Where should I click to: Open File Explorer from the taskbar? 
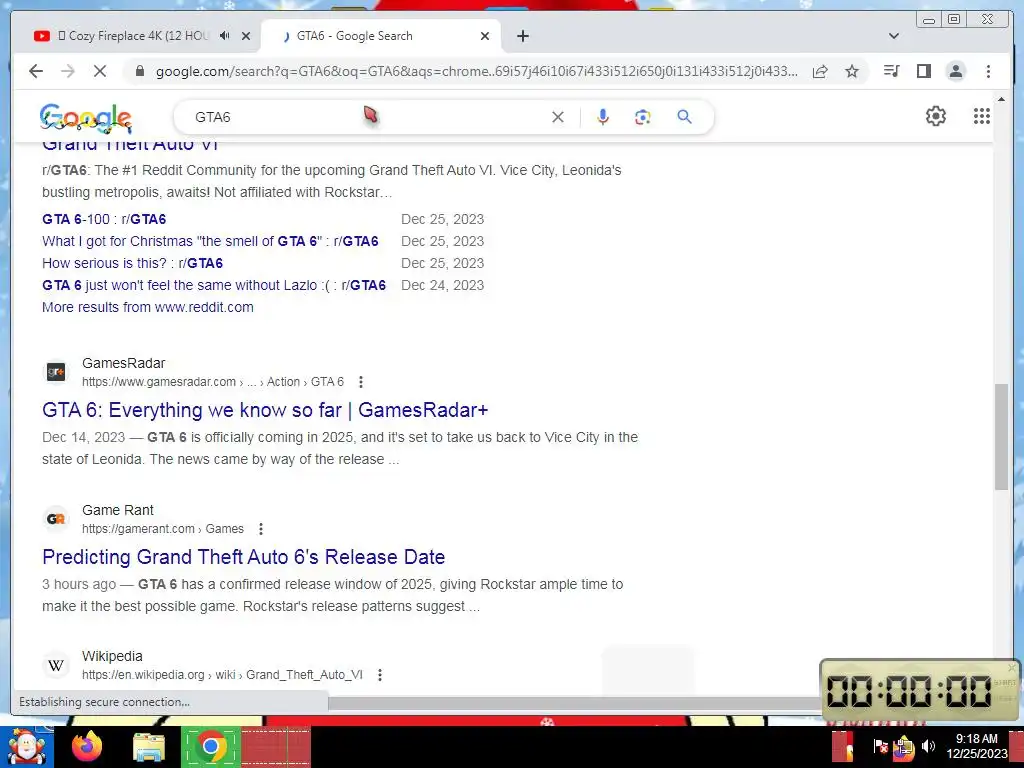(x=149, y=747)
